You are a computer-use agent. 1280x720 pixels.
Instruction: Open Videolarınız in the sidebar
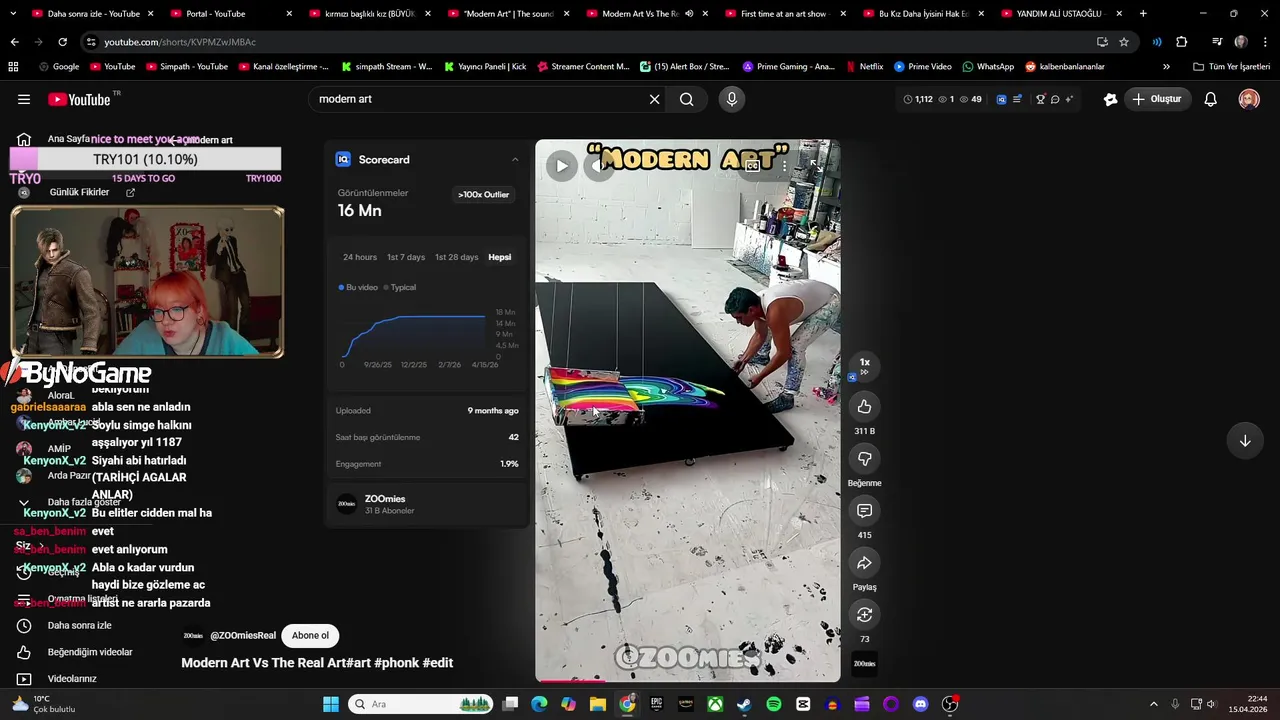pos(60,679)
